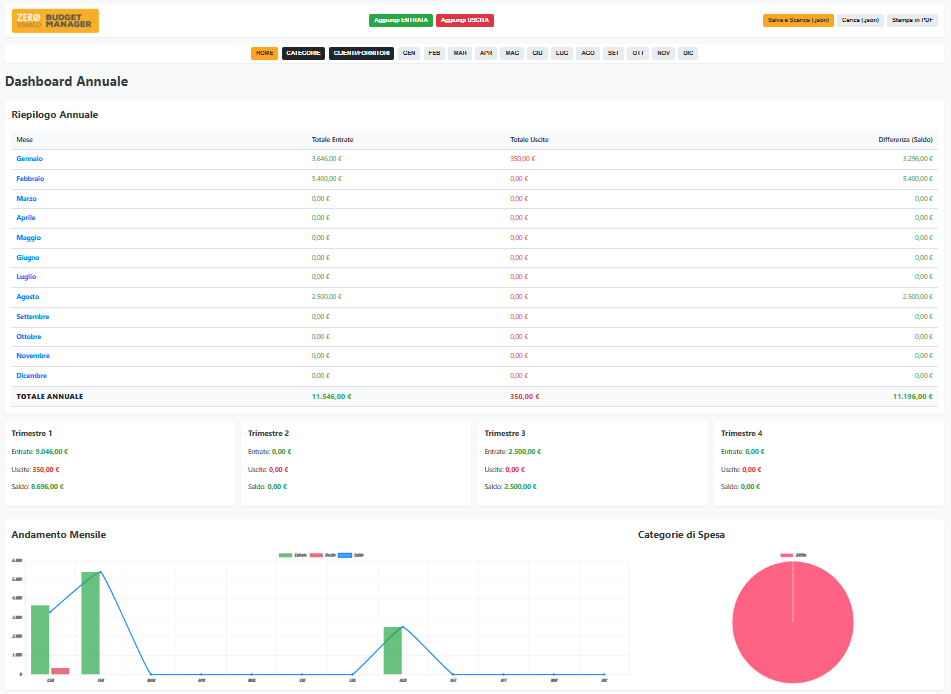The width and height of the screenshot is (951, 694).
Task: Click the Stampa in PDF button
Action: point(912,20)
